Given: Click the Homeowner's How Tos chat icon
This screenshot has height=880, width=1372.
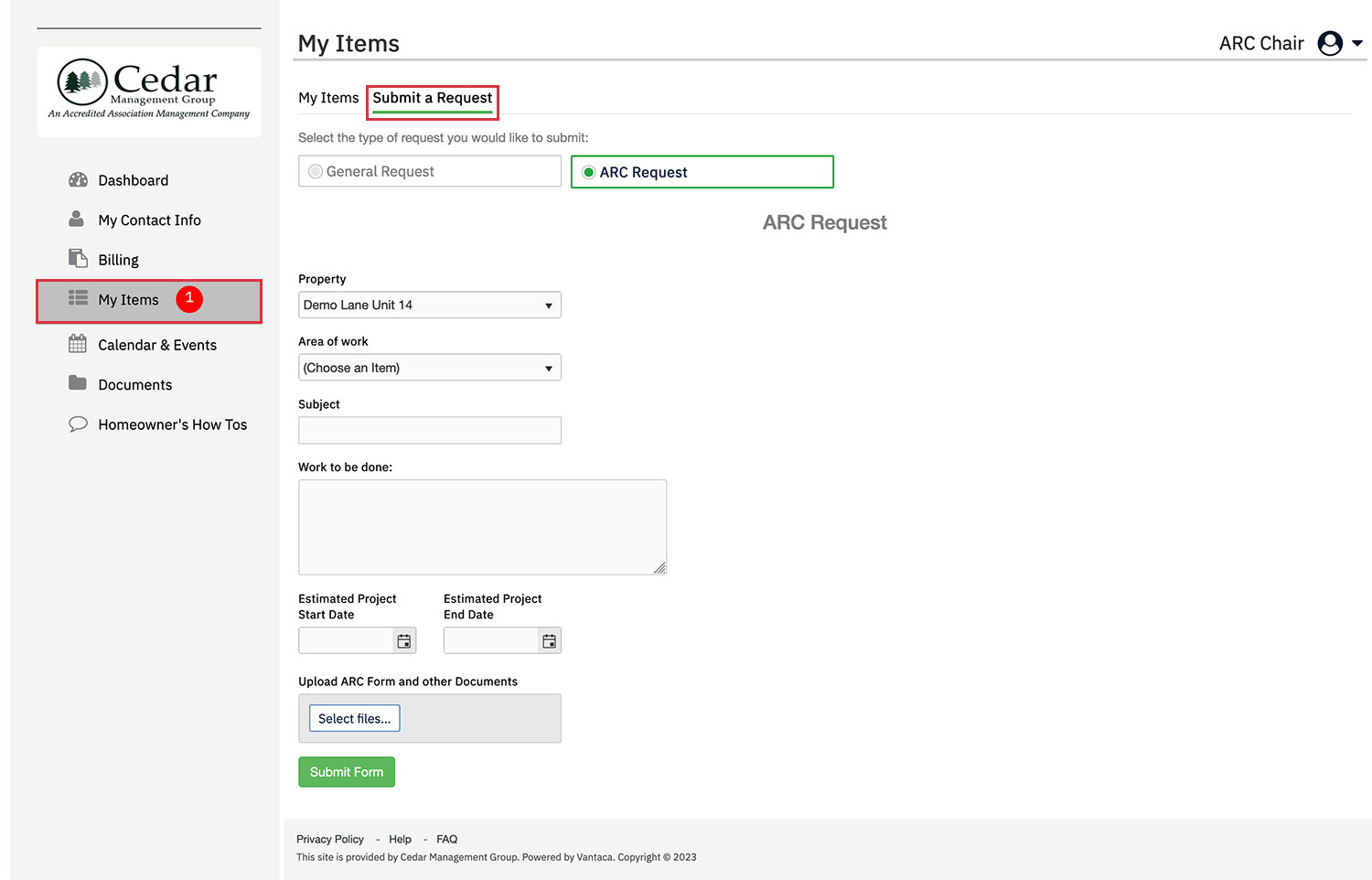Looking at the screenshot, I should pyautogui.click(x=78, y=423).
